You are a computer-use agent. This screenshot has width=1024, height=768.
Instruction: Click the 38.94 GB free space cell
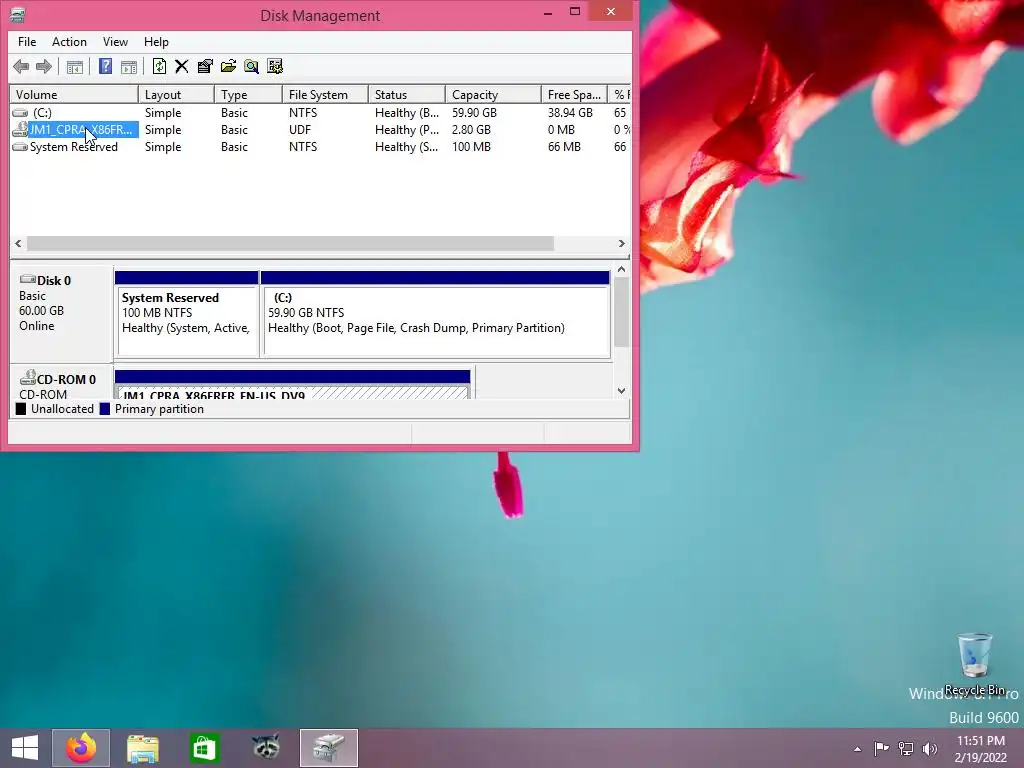click(570, 113)
